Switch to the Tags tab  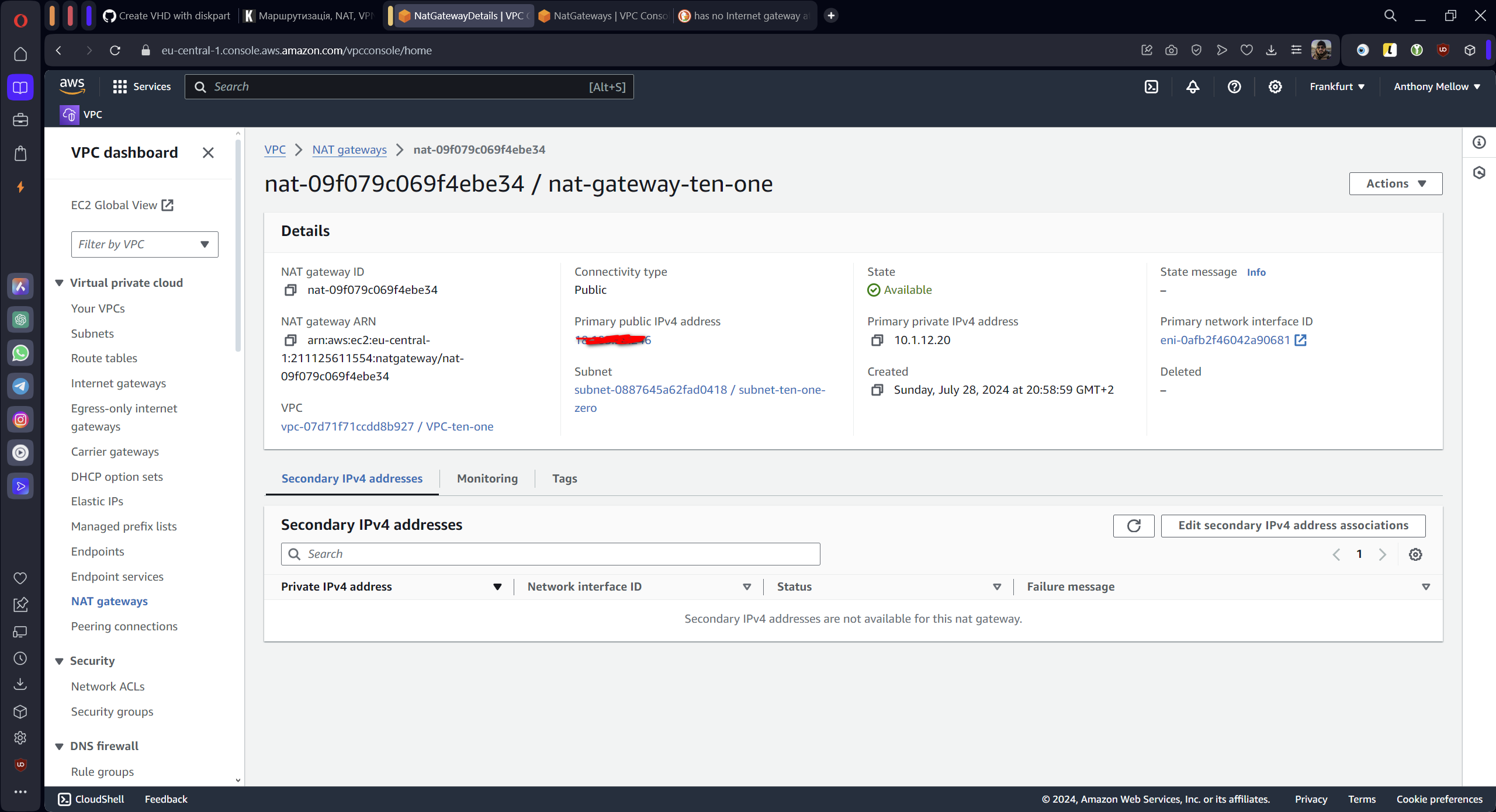[565, 478]
